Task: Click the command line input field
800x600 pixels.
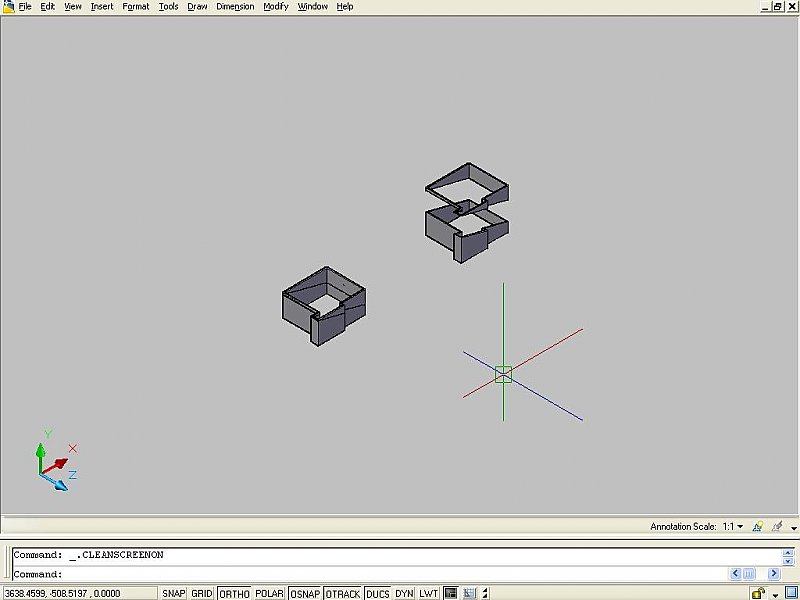Action: tap(370, 574)
